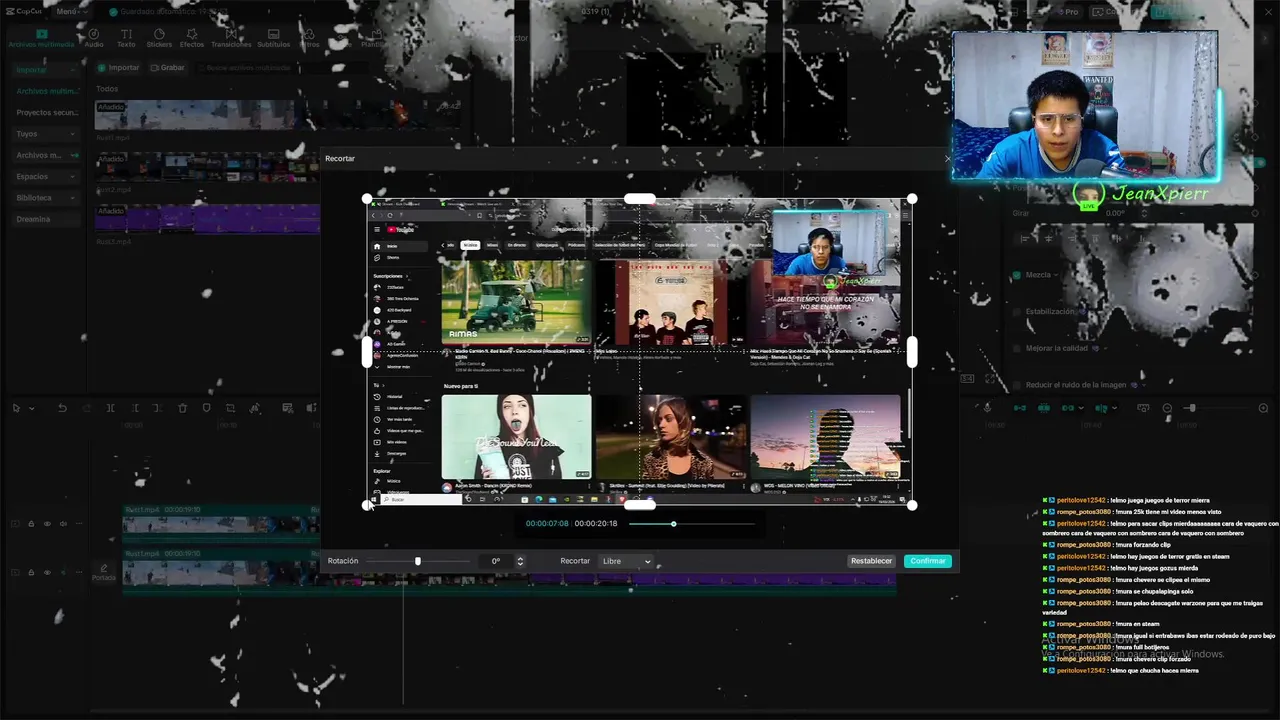Close the Recortar dialog
The image size is (1280, 720).
click(x=948, y=159)
